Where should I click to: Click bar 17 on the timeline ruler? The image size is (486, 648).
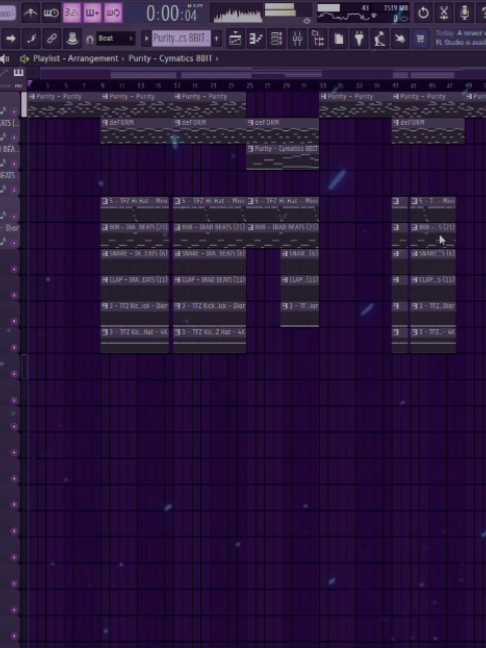[x=177, y=86]
